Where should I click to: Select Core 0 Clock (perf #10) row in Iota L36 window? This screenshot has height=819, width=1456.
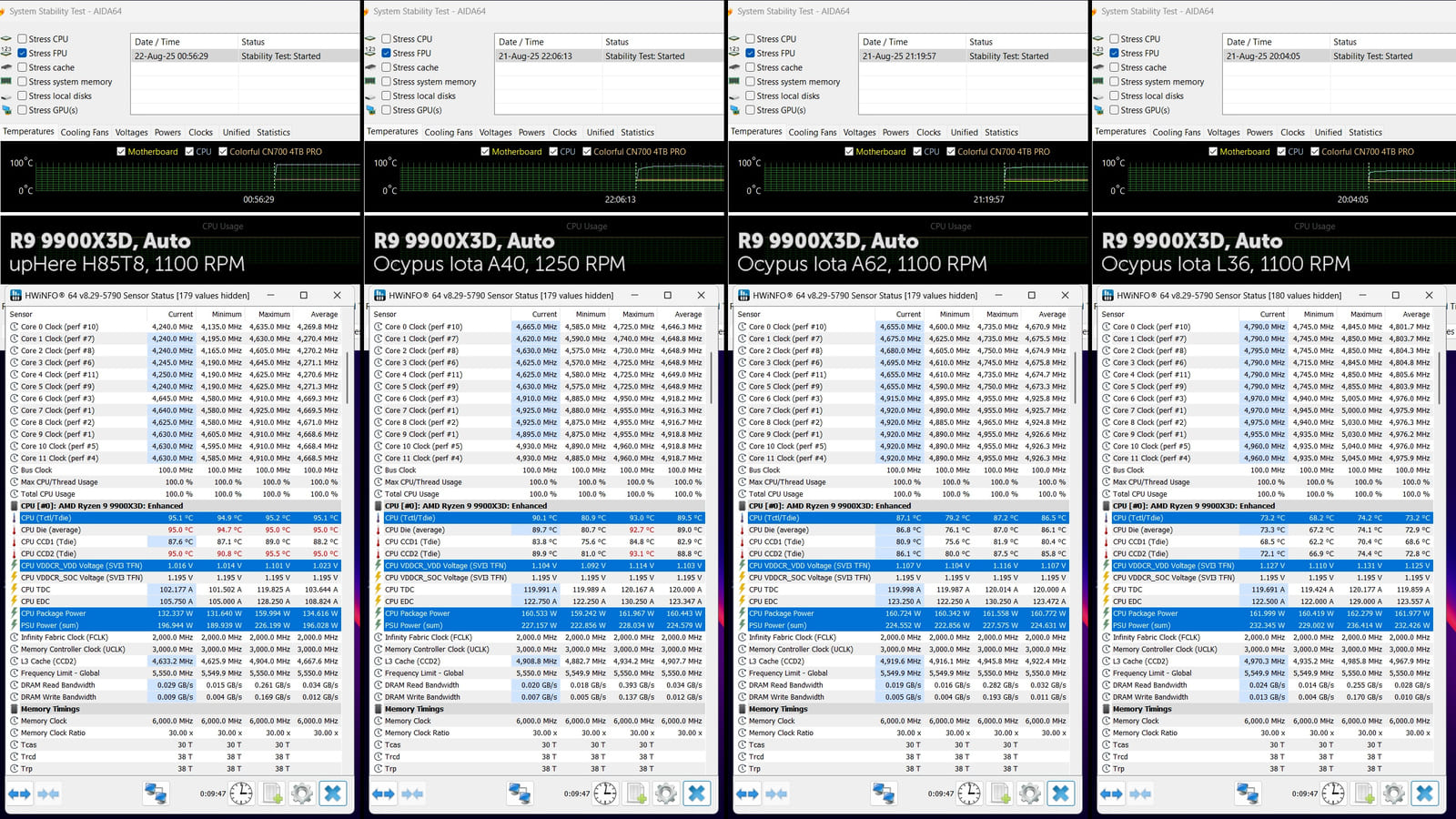click(x=1268, y=327)
